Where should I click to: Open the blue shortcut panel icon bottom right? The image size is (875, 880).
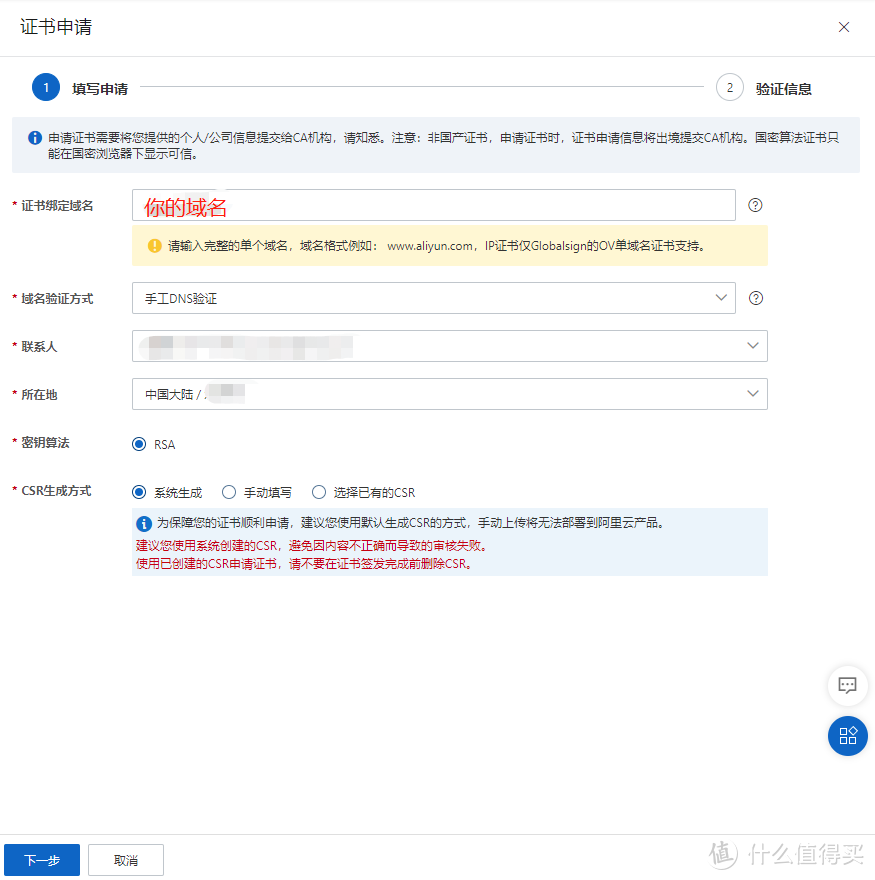click(x=847, y=736)
